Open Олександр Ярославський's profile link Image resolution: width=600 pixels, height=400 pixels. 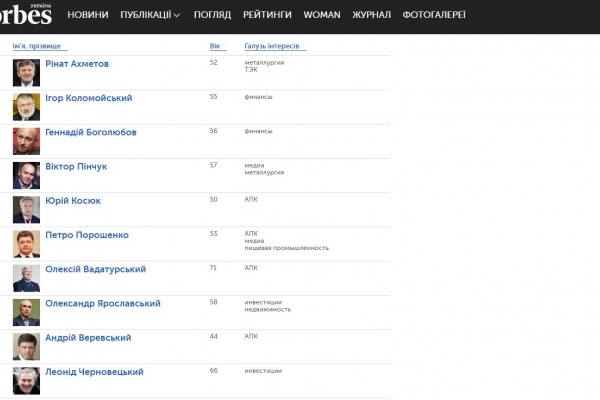point(103,303)
